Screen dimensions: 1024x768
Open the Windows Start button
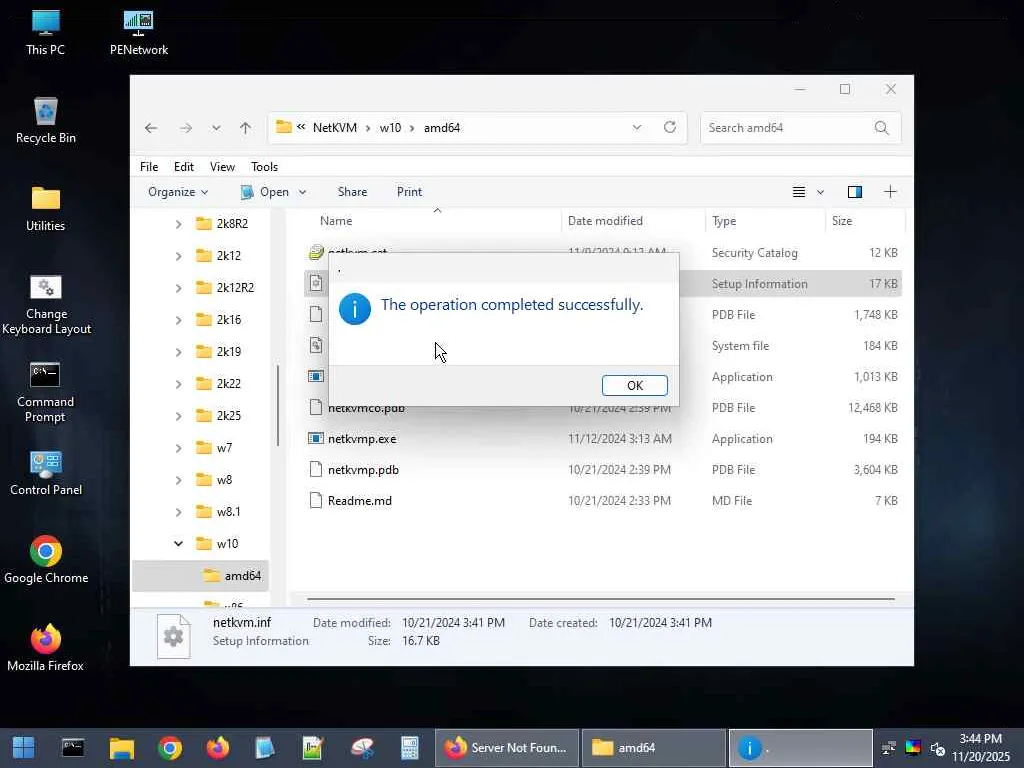click(x=24, y=748)
